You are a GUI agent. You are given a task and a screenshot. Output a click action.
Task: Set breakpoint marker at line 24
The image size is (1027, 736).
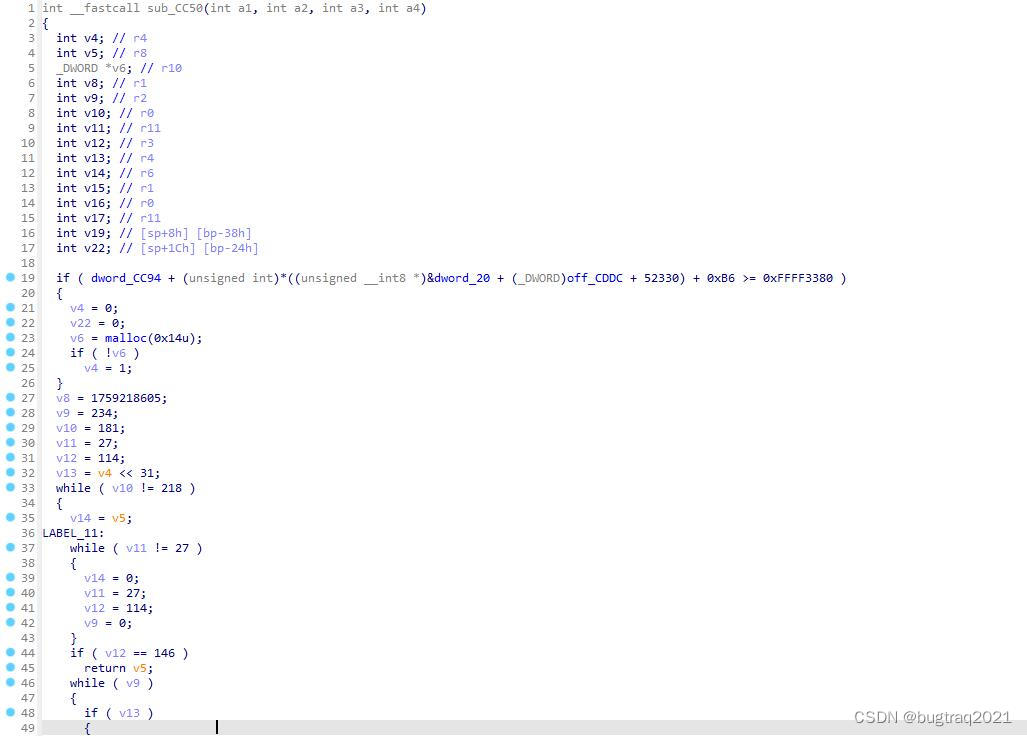click(x=10, y=353)
